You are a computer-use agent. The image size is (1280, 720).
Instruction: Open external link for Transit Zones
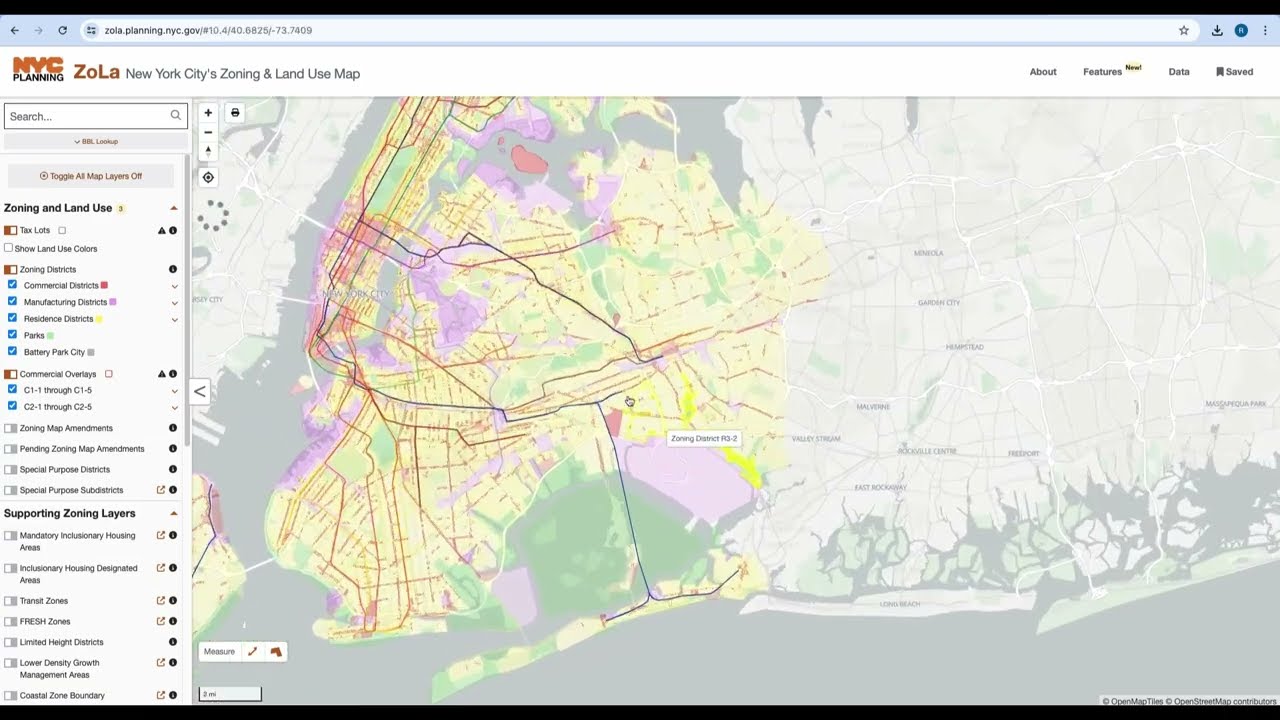click(161, 601)
